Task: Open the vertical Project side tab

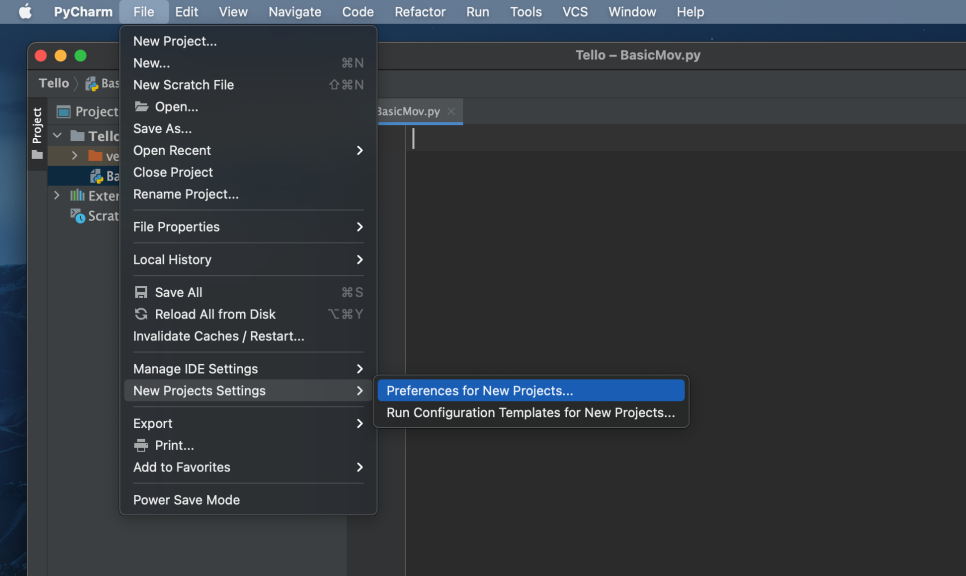Action: (x=37, y=134)
